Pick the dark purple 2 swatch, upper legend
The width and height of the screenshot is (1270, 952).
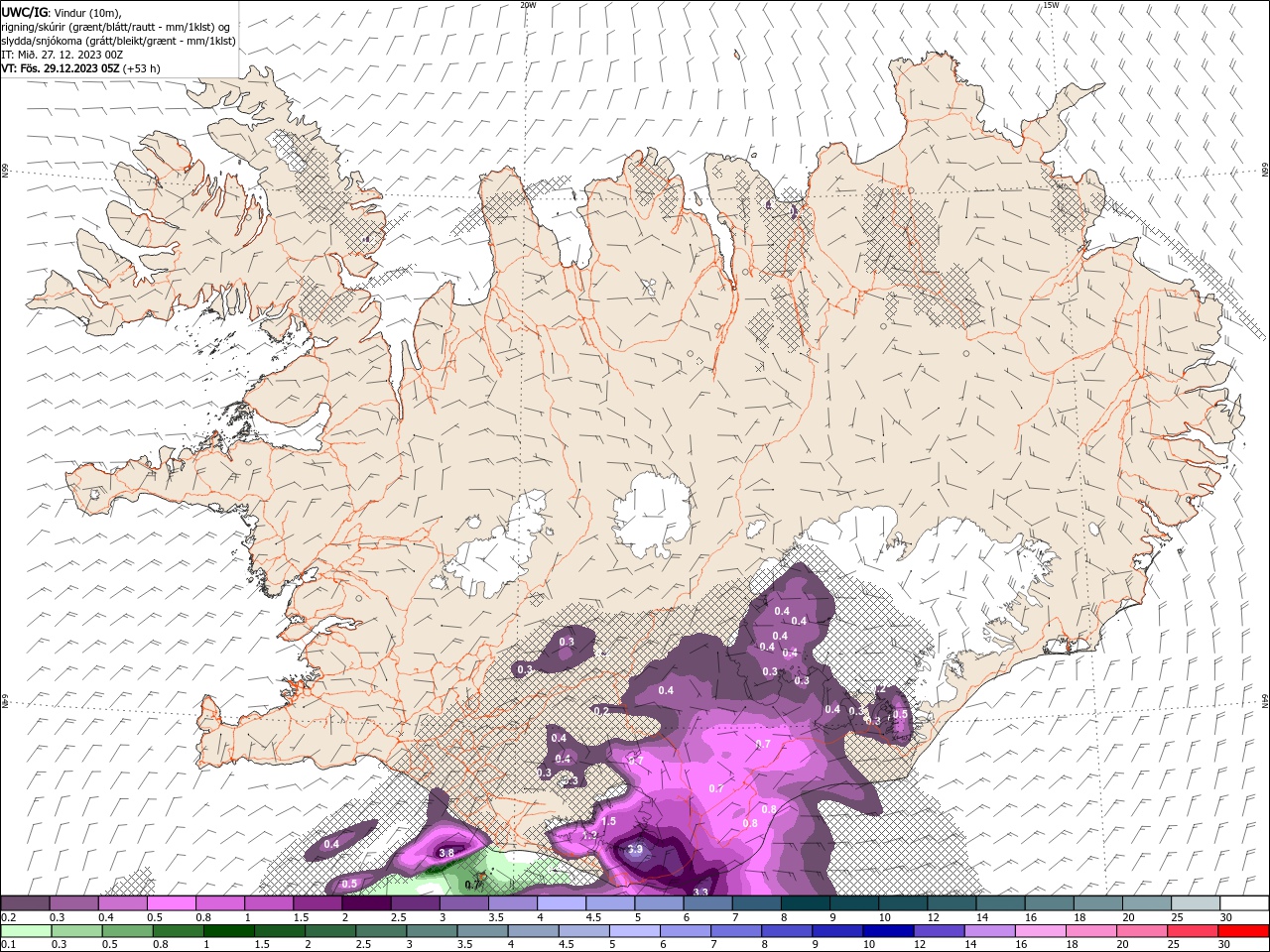[x=365, y=903]
